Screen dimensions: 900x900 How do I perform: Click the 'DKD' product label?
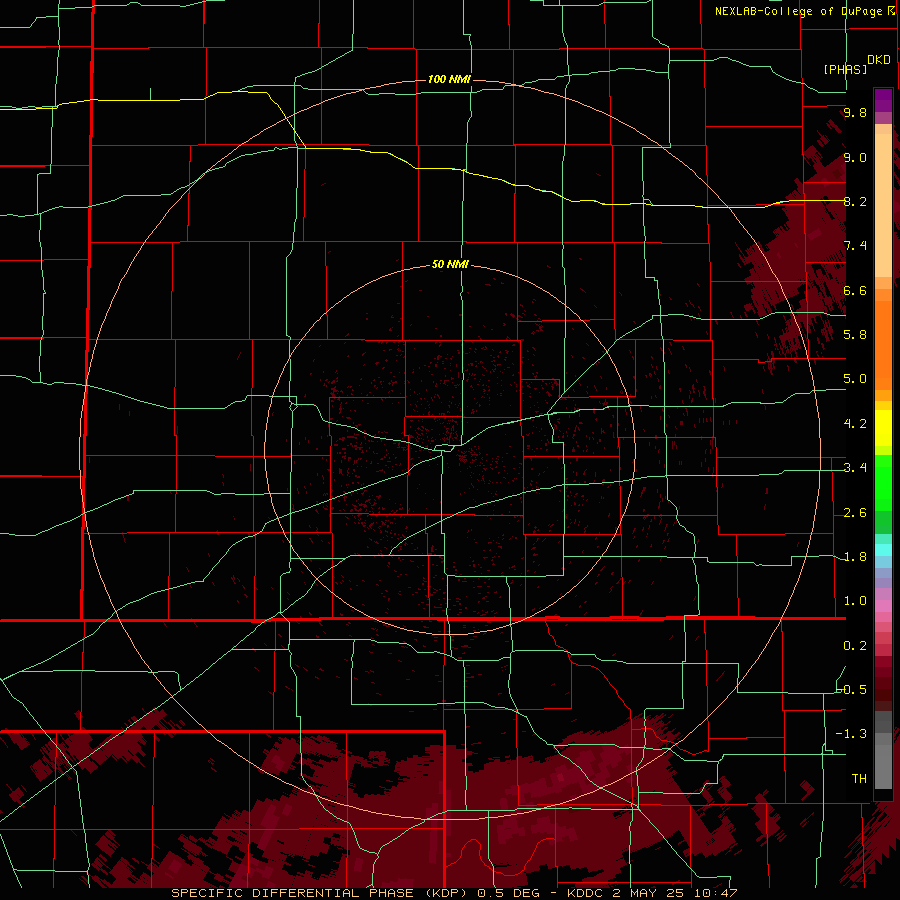879,60
